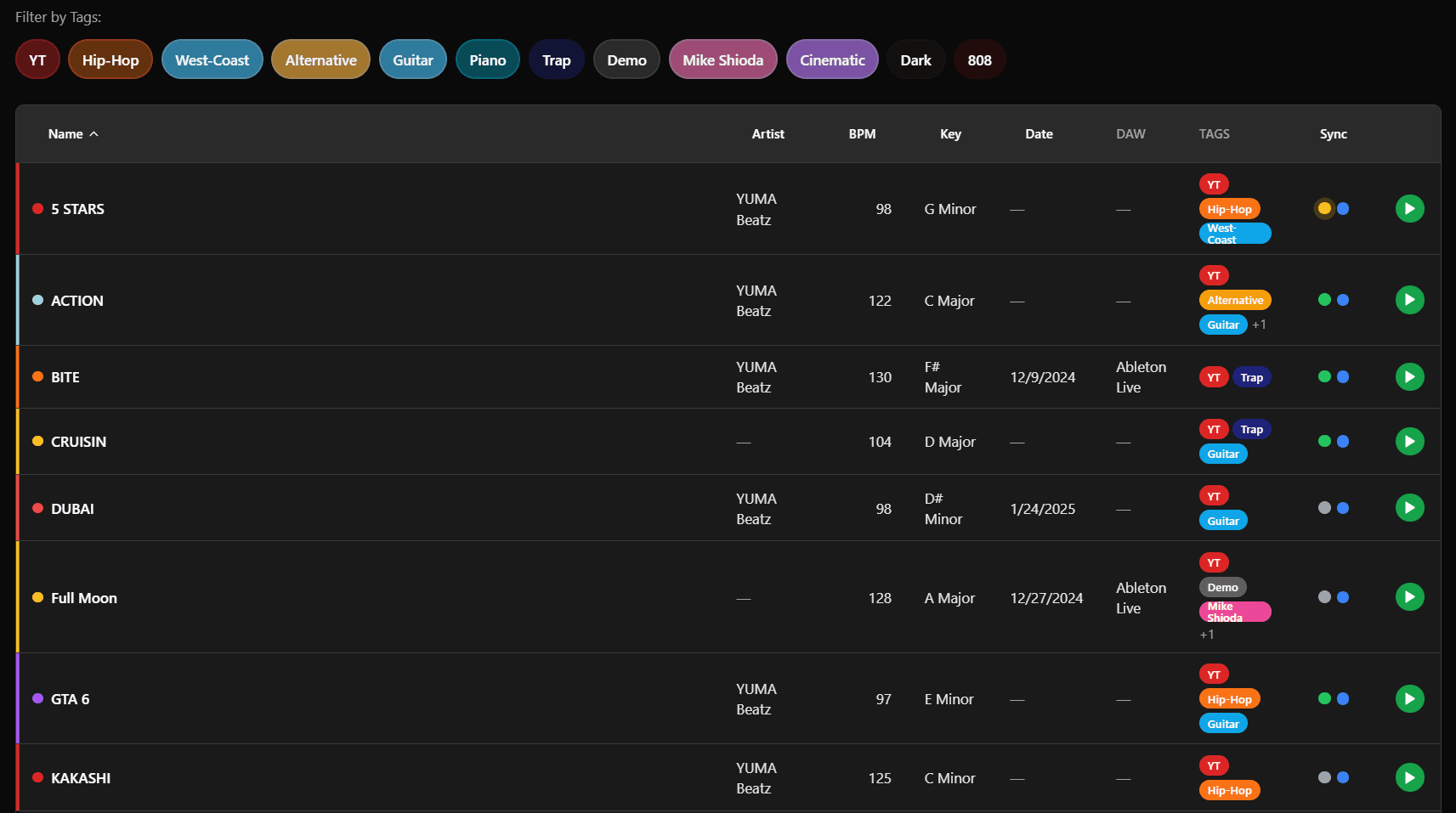Image resolution: width=1456 pixels, height=813 pixels.
Task: Select the 12/27/2024 date cell
Action: click(x=1046, y=598)
